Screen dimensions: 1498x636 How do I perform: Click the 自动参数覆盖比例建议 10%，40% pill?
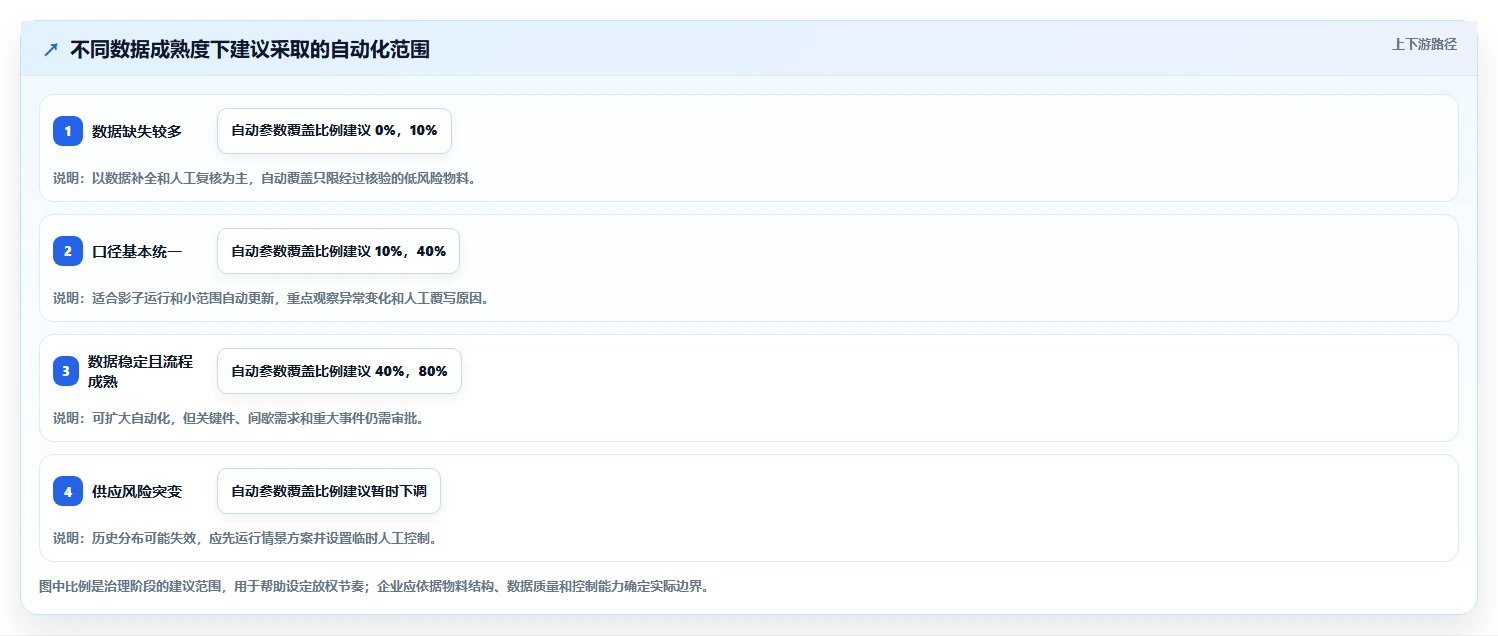click(x=338, y=251)
